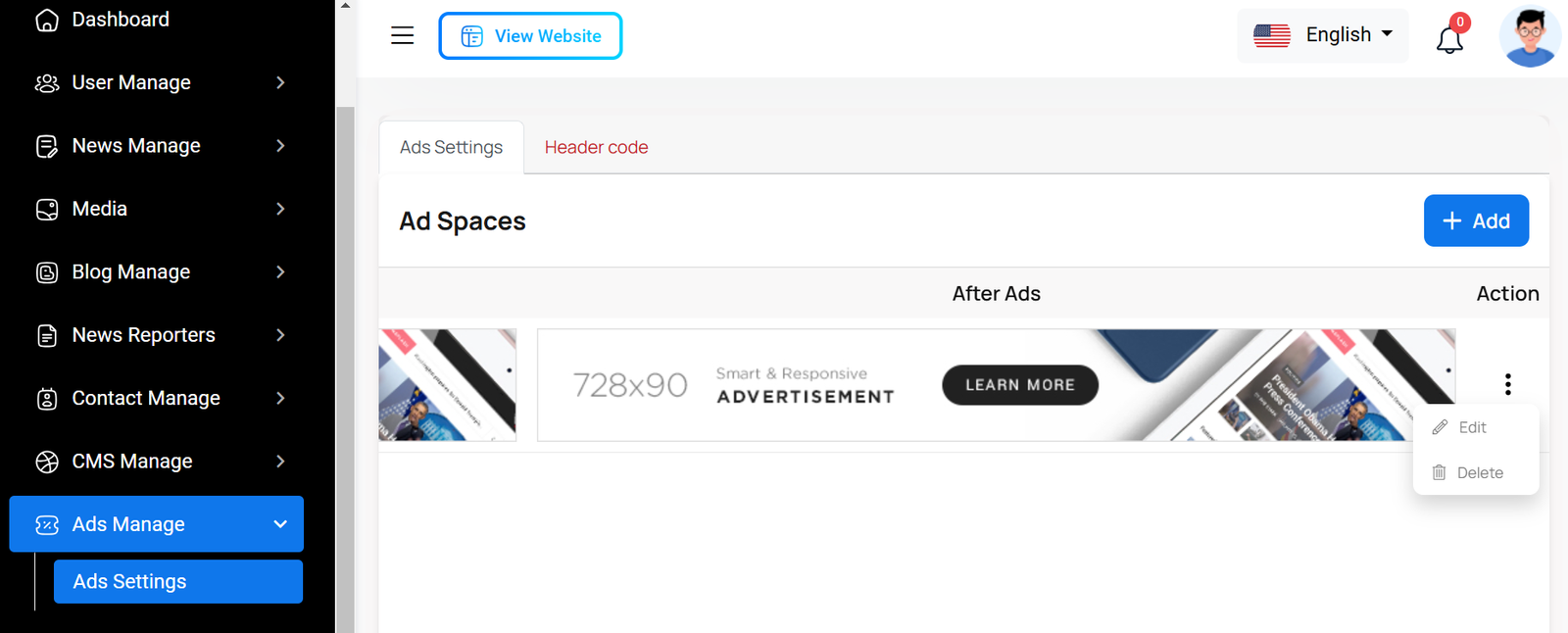Click the Dashboard home icon

point(47,20)
